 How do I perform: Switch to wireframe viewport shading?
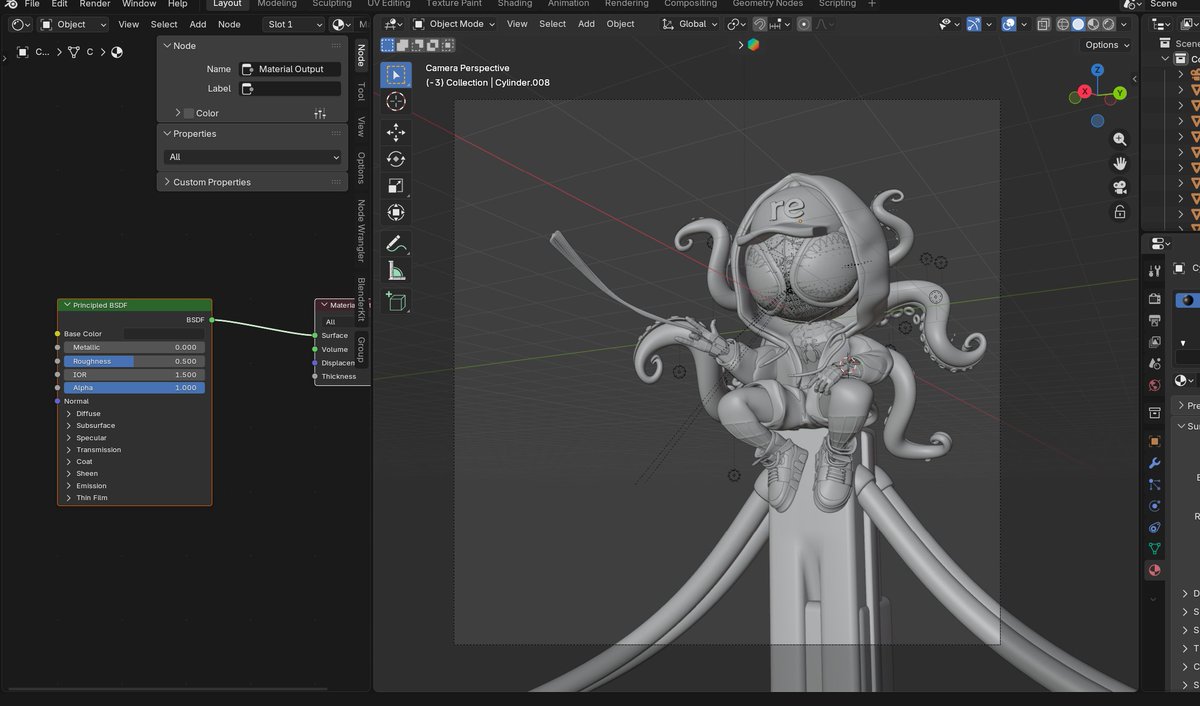[x=1064, y=24]
